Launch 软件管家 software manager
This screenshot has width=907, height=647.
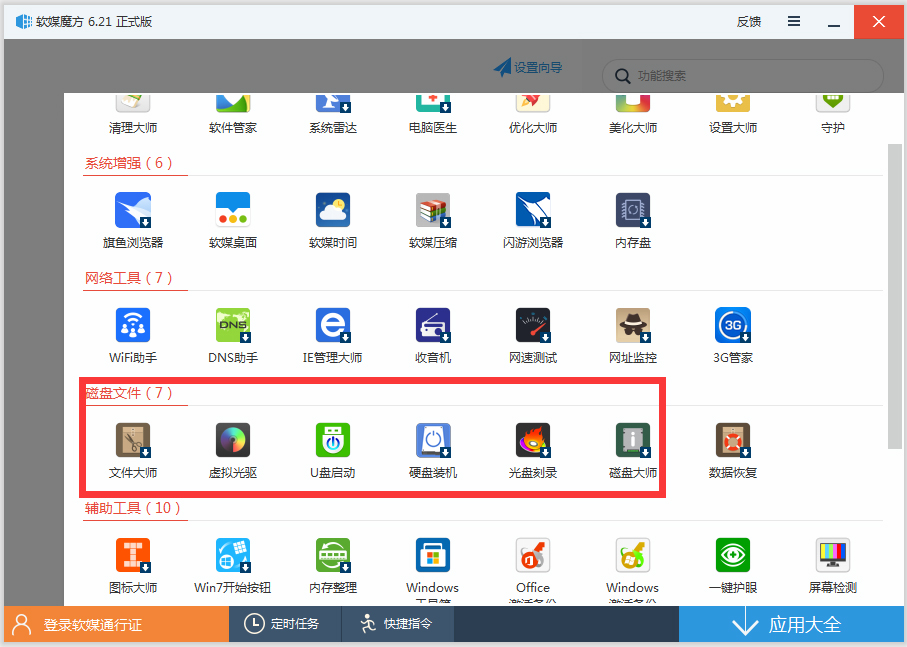click(233, 115)
